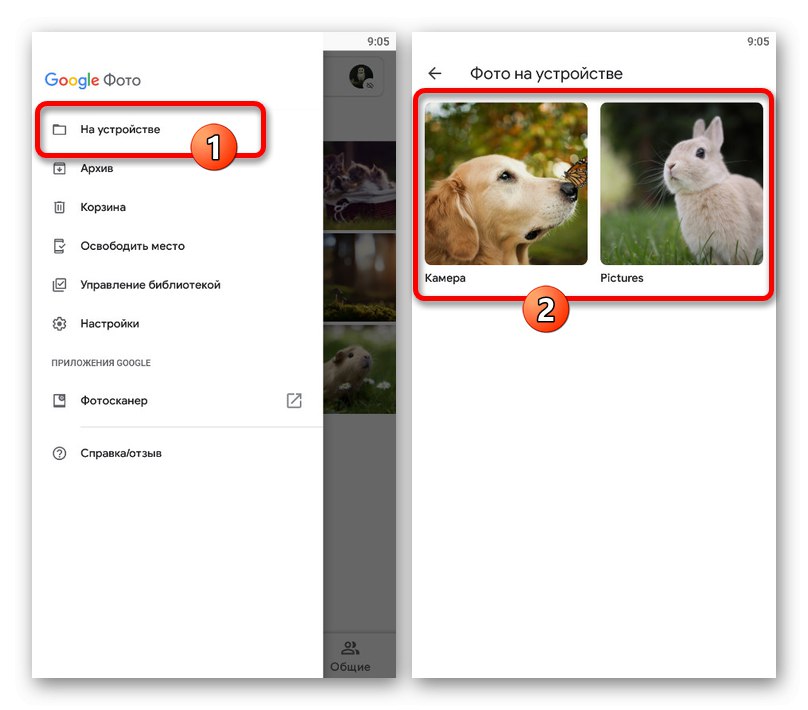Switch to the Общие tab
Image resolution: width=808 pixels, height=710 pixels.
(351, 656)
